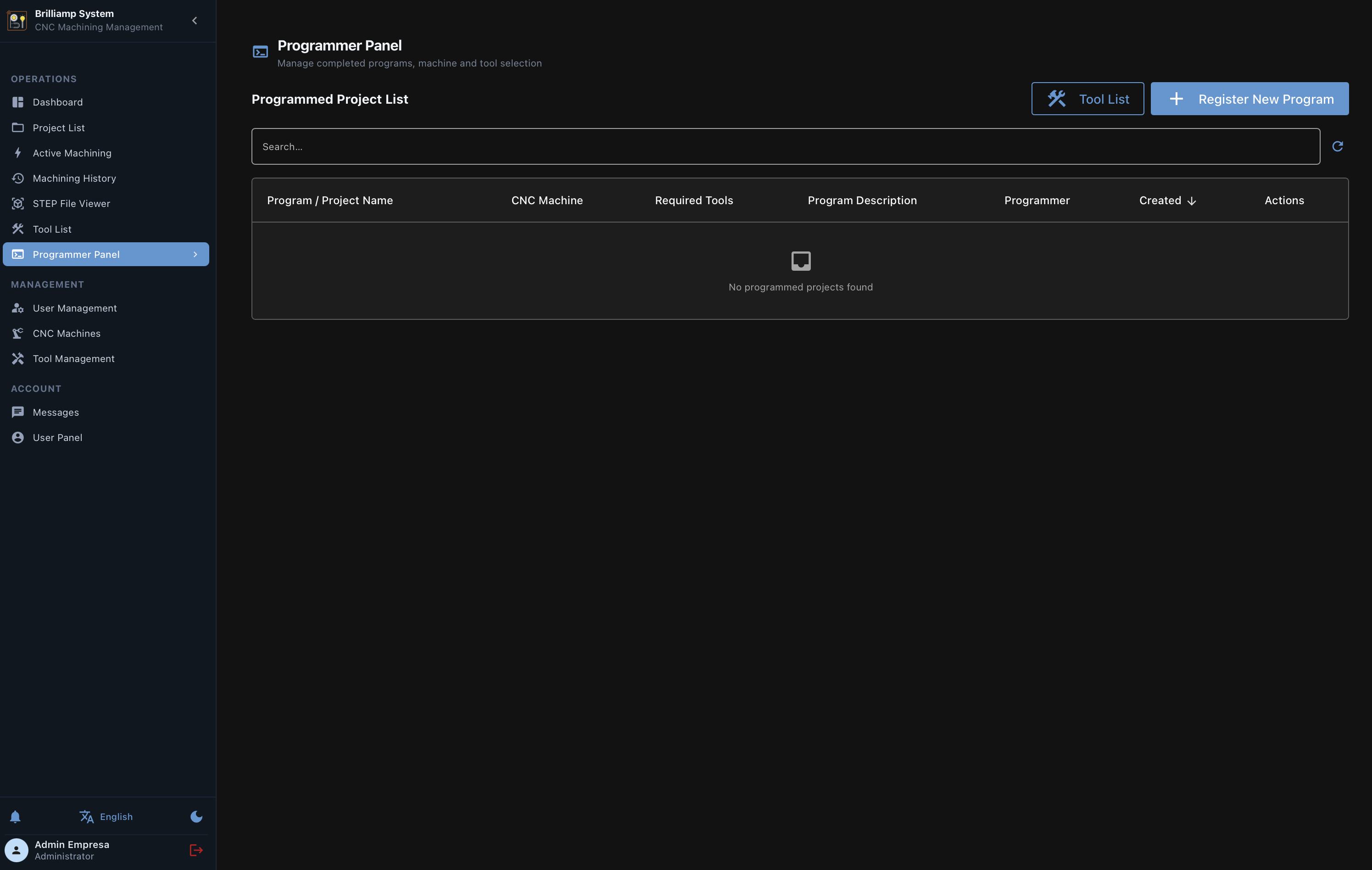Click the STEP File Viewer cube icon
The width and height of the screenshot is (1372, 870).
coord(17,203)
